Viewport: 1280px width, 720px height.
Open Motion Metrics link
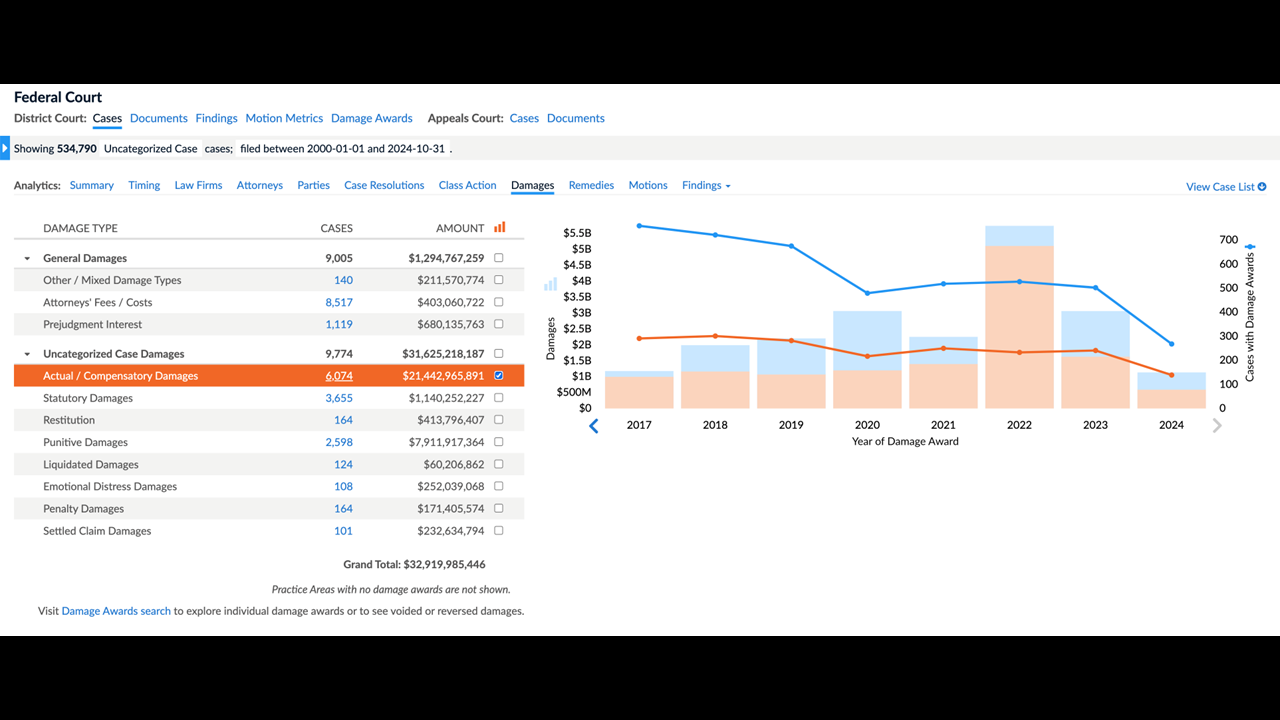(x=284, y=118)
